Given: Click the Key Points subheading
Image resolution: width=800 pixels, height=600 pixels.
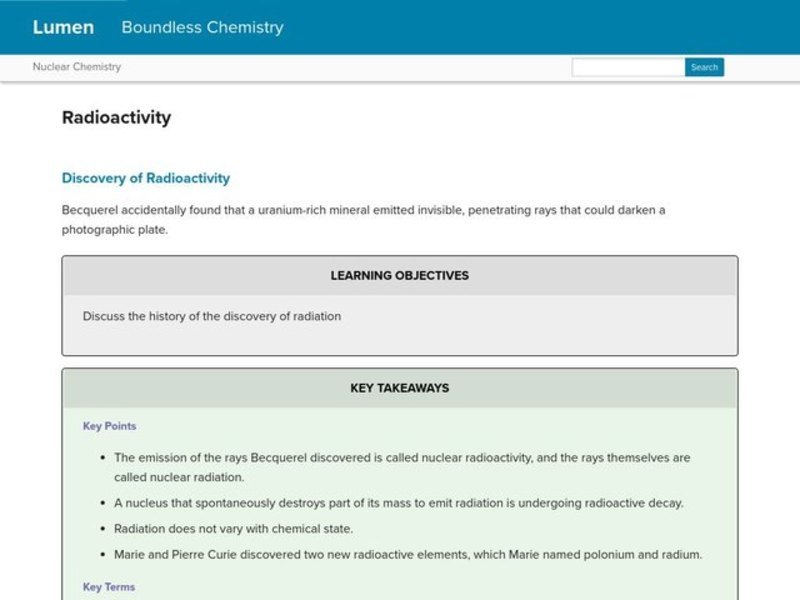Looking at the screenshot, I should click(x=109, y=426).
